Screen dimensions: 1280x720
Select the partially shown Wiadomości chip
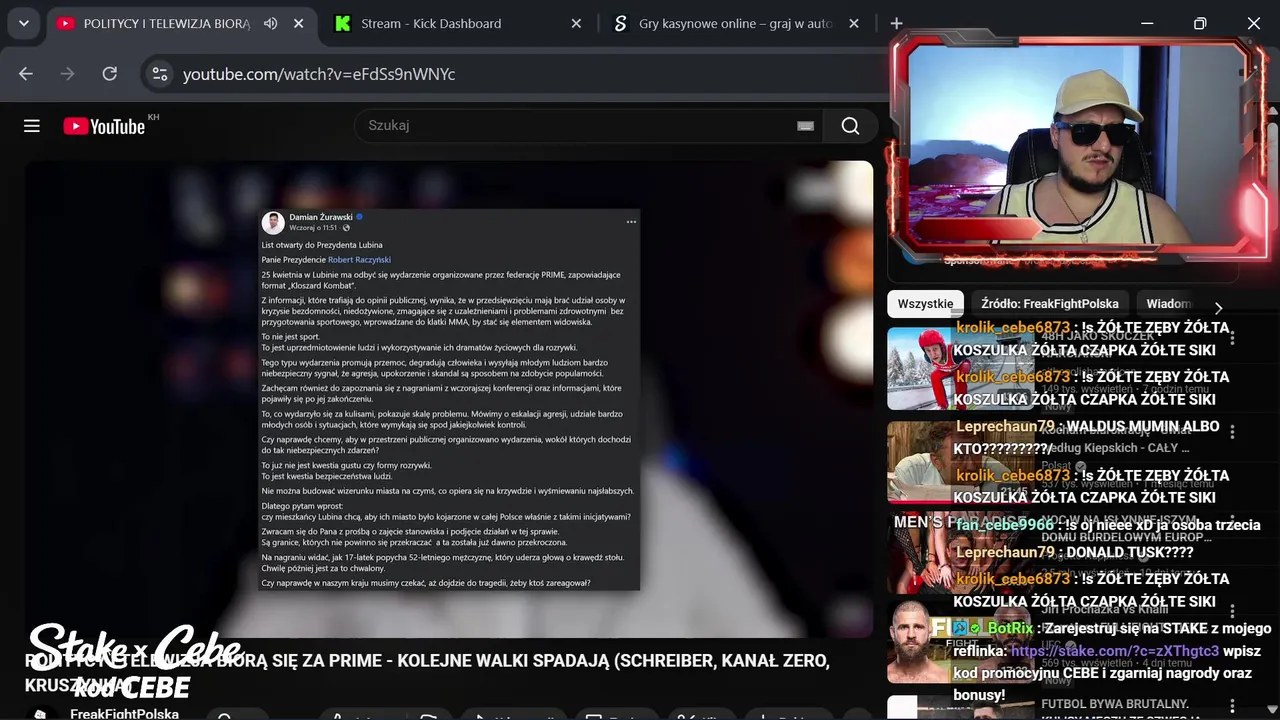coord(1168,304)
